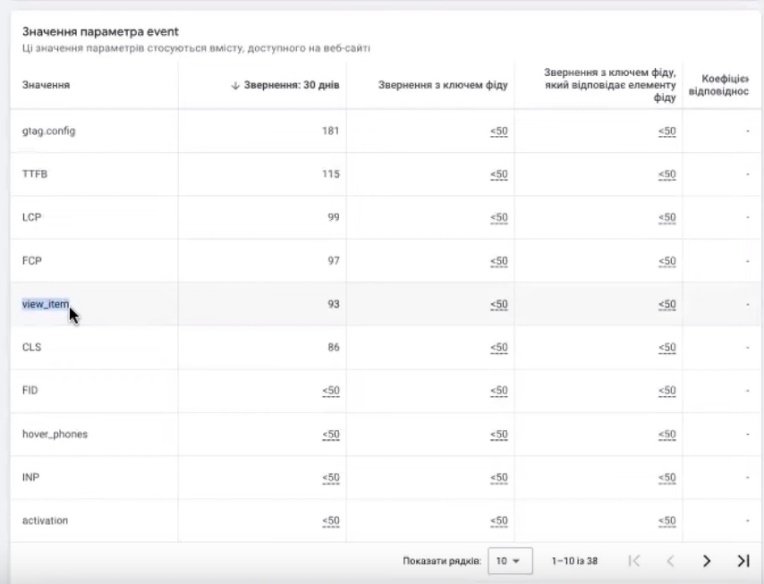This screenshot has width=764, height=584.
Task: Click the 30-day count 86 for CLS
Action: point(333,348)
